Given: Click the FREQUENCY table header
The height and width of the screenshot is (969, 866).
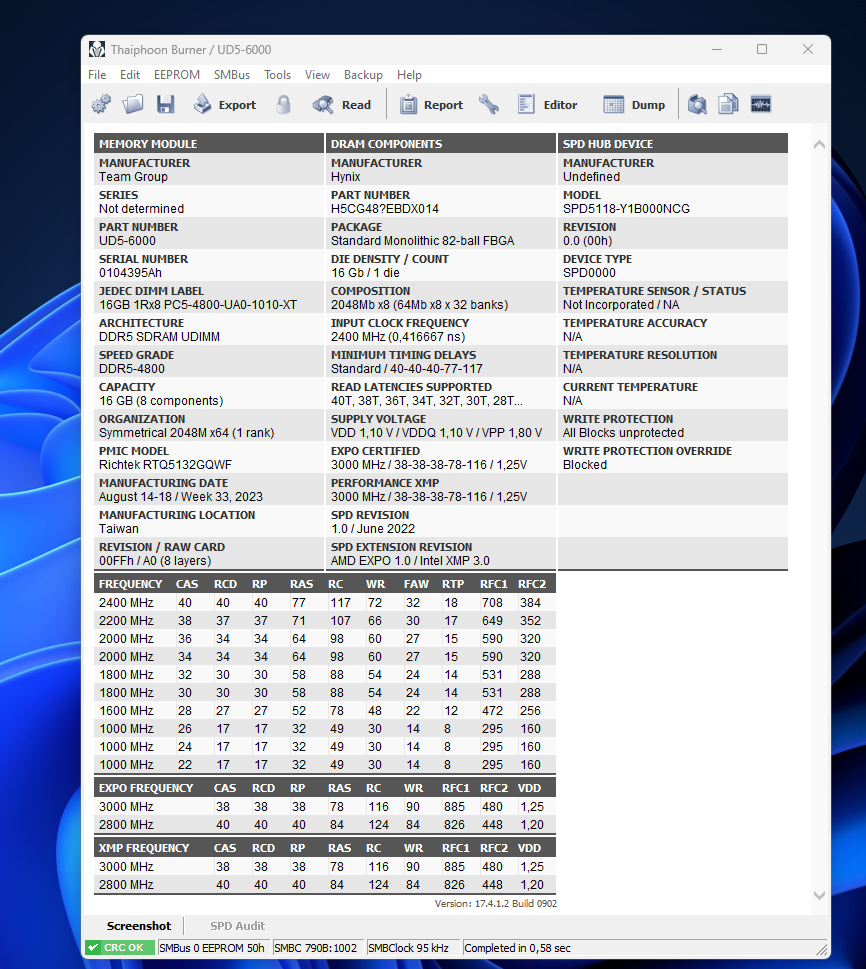Looking at the screenshot, I should pos(130,584).
